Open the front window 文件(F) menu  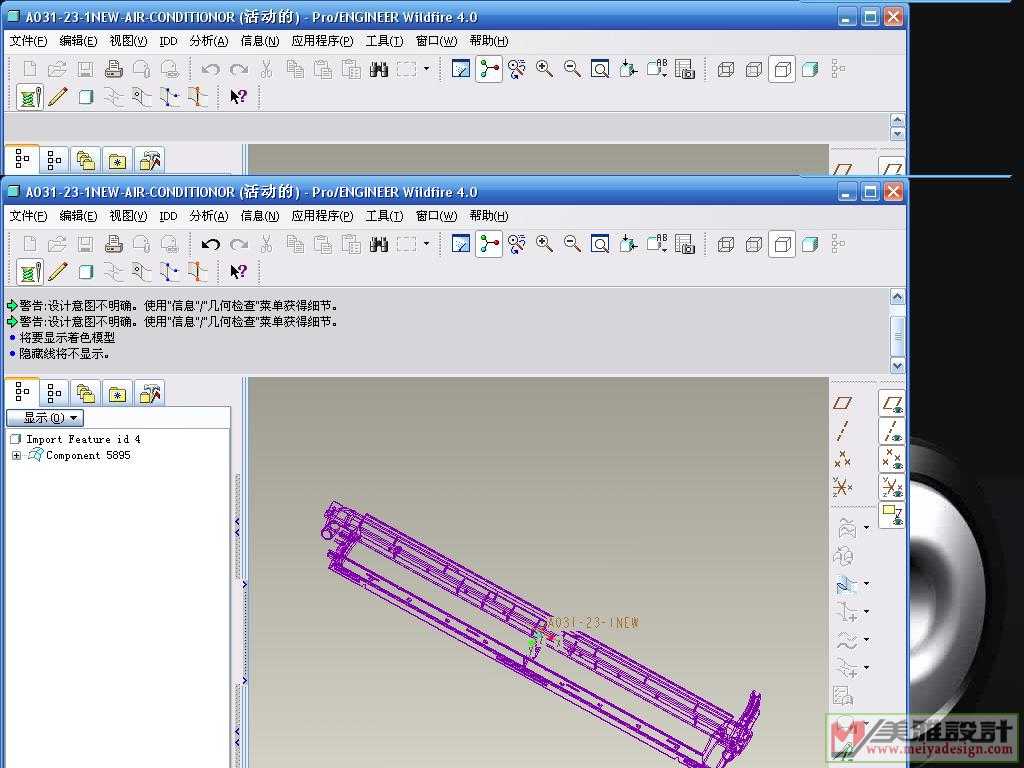point(28,216)
